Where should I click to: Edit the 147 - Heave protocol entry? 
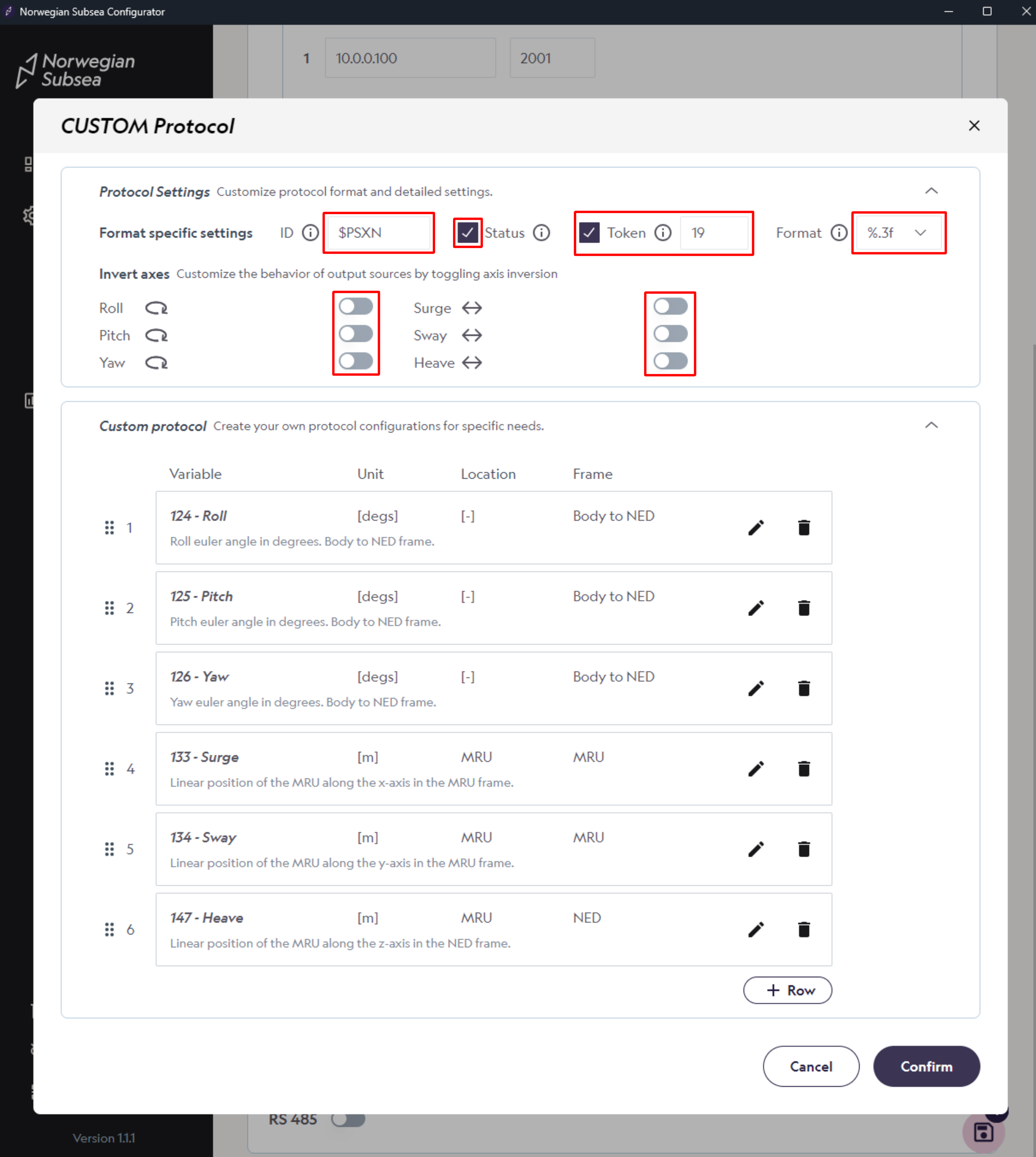756,930
